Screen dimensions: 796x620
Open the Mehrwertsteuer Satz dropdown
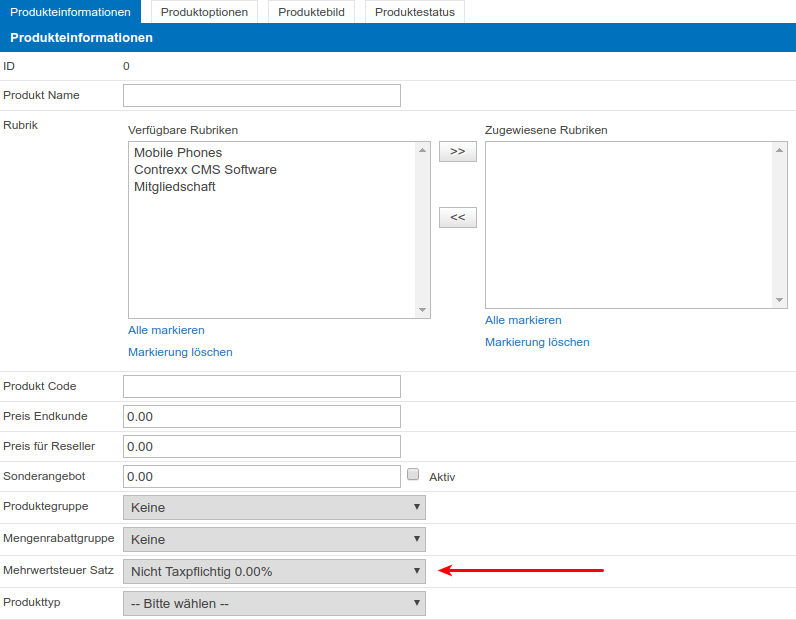[x=274, y=571]
